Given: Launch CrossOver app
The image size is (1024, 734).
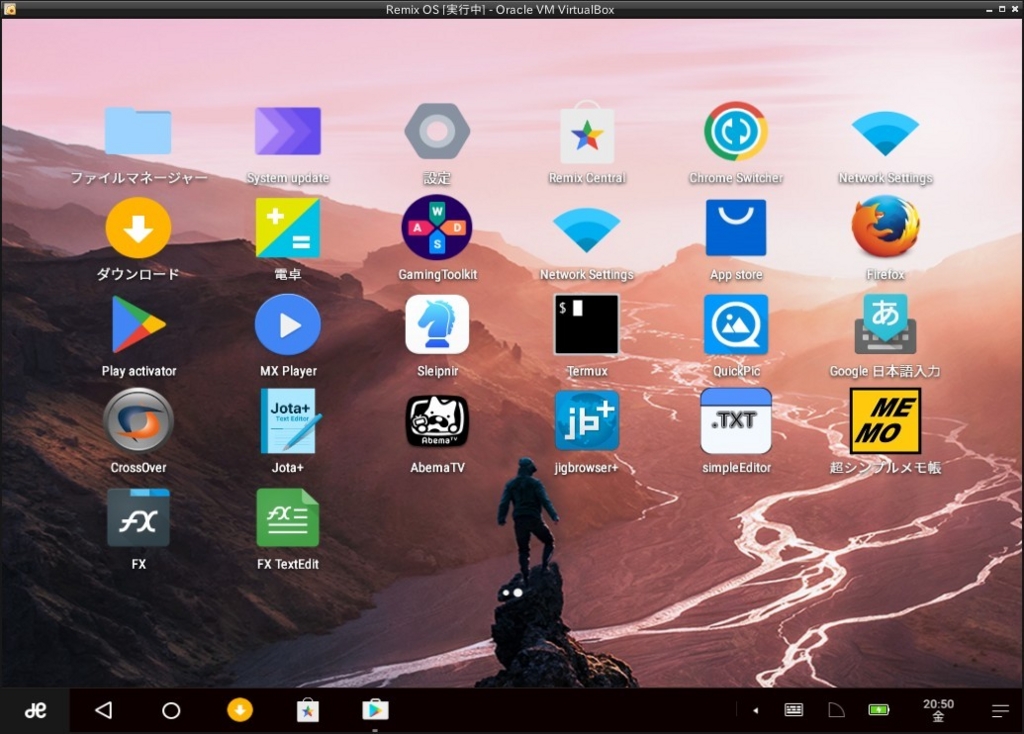Looking at the screenshot, I should coord(138,421).
